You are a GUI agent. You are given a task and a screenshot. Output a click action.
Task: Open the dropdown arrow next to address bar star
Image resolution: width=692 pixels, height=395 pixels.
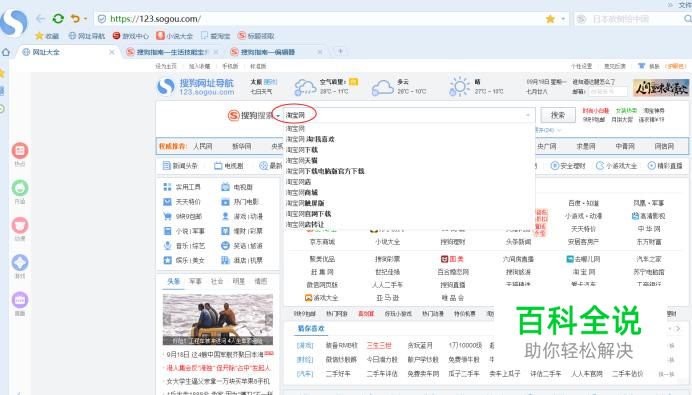563,19
